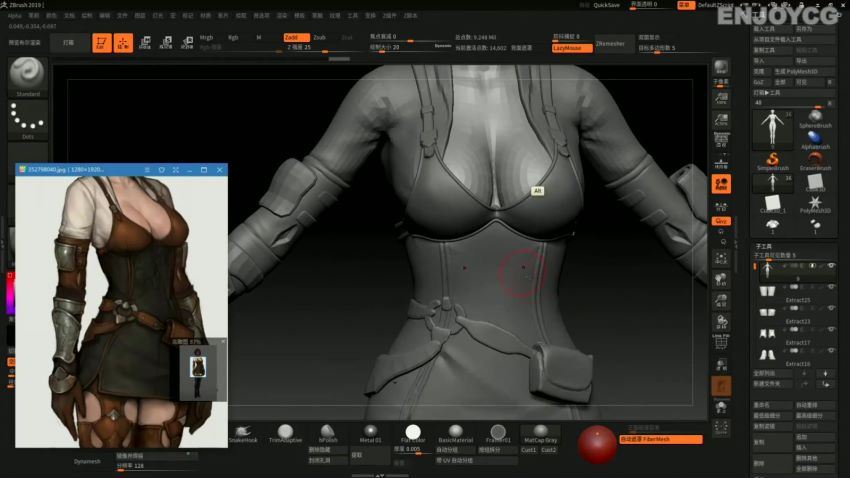Toggle the orange Persp perspective button
The image size is (850, 478).
(721, 184)
